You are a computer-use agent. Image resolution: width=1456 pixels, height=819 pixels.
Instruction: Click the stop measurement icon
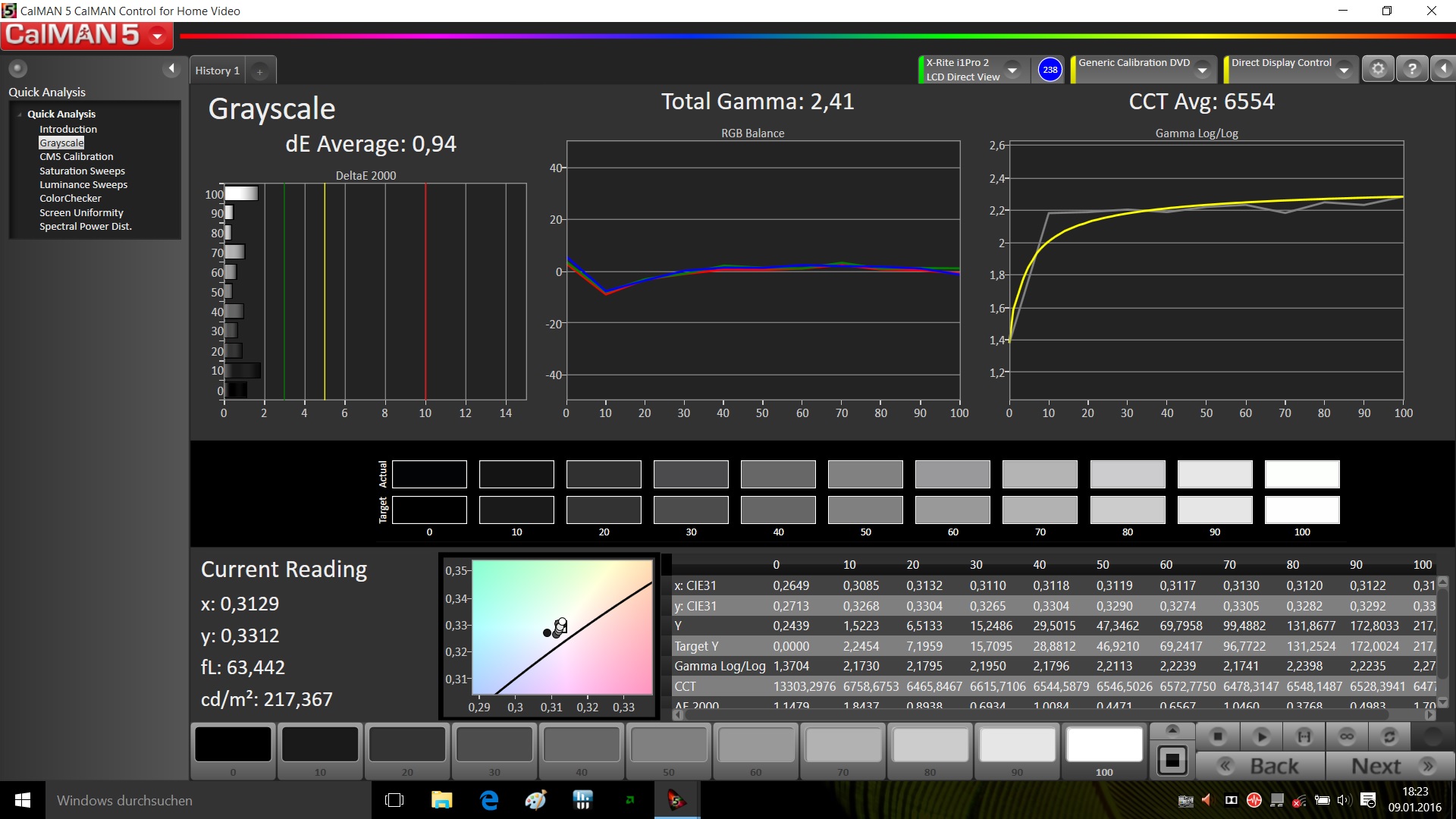(x=1218, y=736)
